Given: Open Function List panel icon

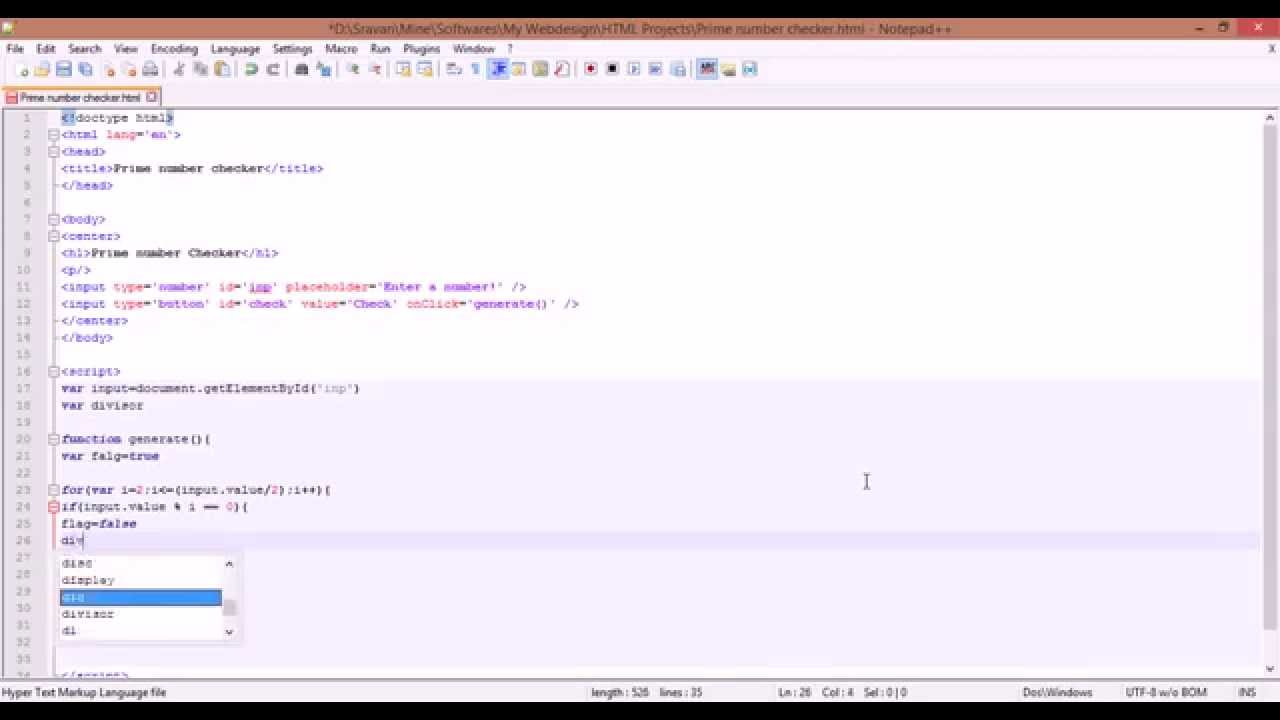Looking at the screenshot, I should (x=562, y=69).
